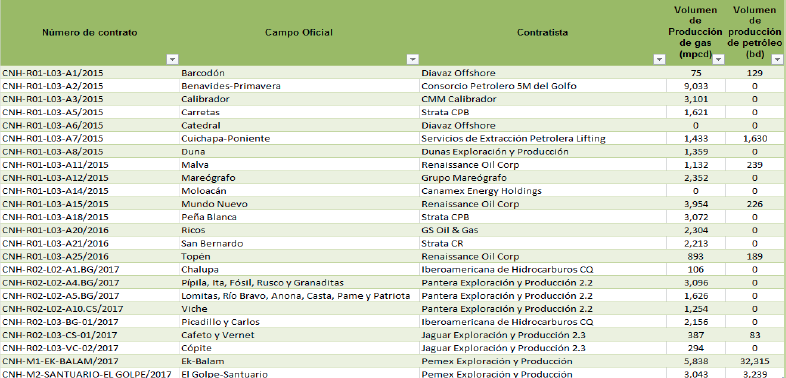This screenshot has height=378, width=786.
Task: Select the Ek-Balam field cell
Action: tap(300, 361)
